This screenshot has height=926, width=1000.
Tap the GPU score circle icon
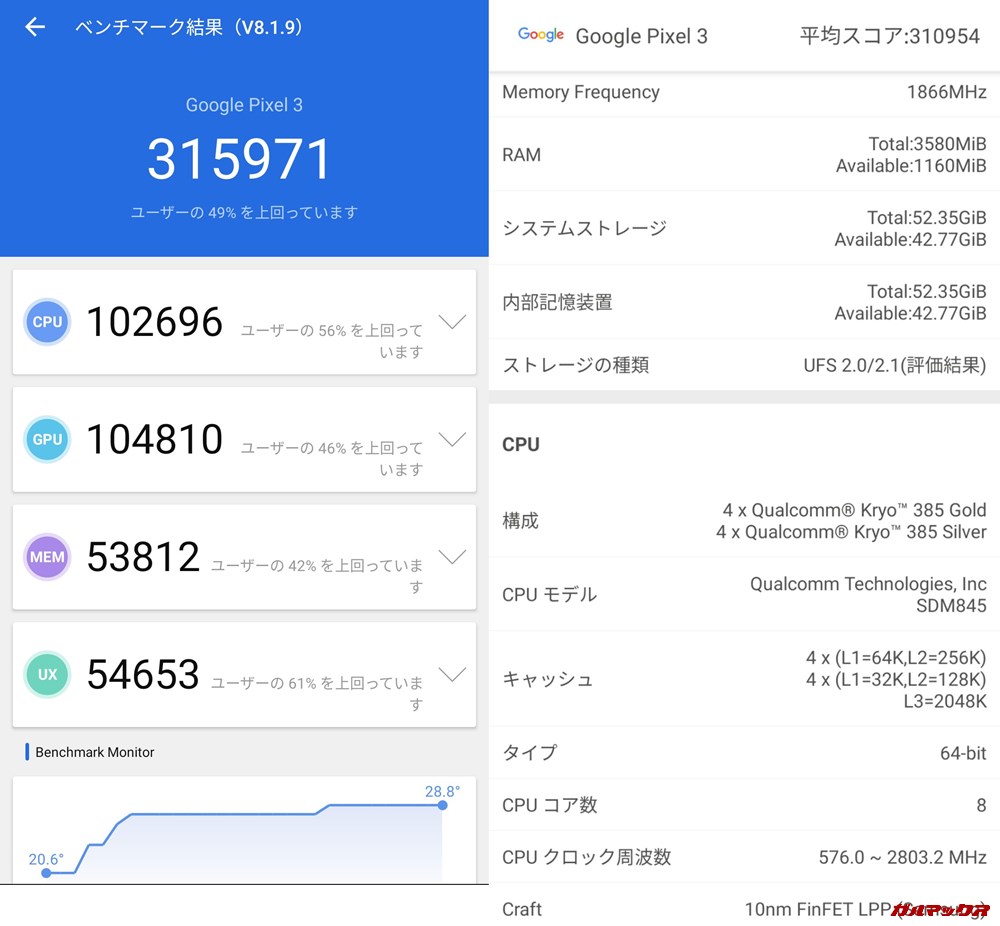pyautogui.click(x=47, y=439)
